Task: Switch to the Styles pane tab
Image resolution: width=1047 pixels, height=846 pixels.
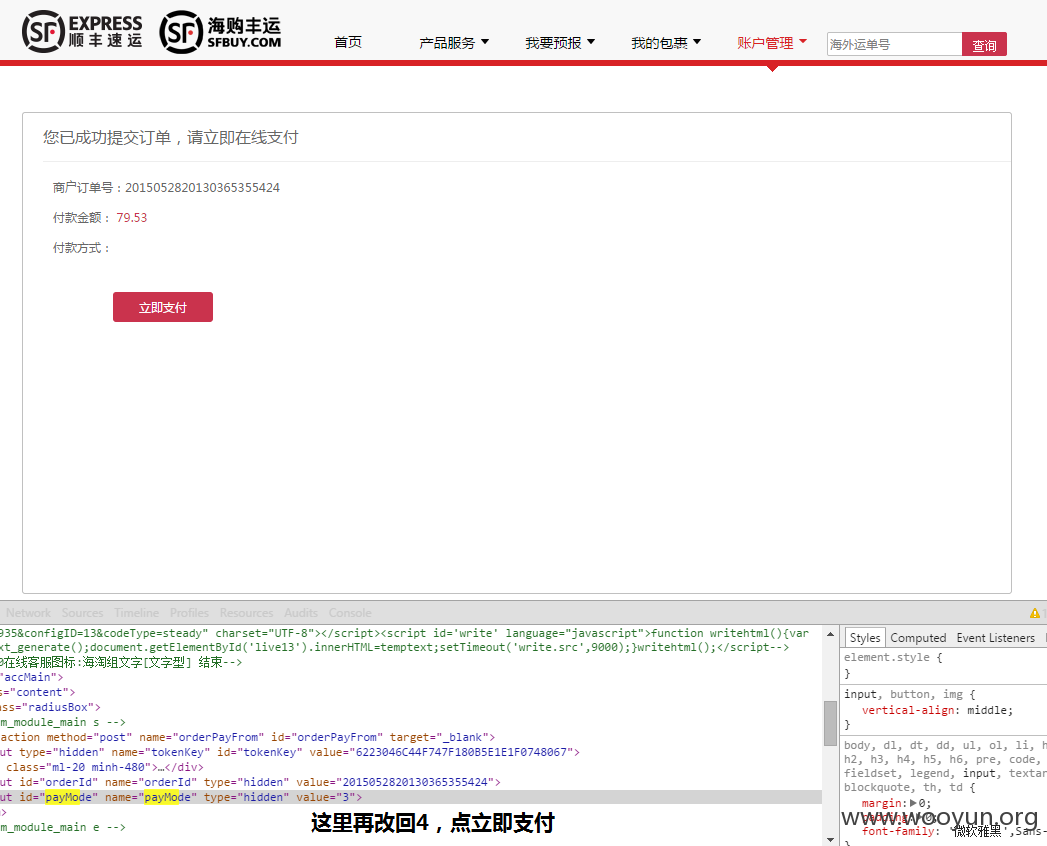Action: click(x=865, y=638)
